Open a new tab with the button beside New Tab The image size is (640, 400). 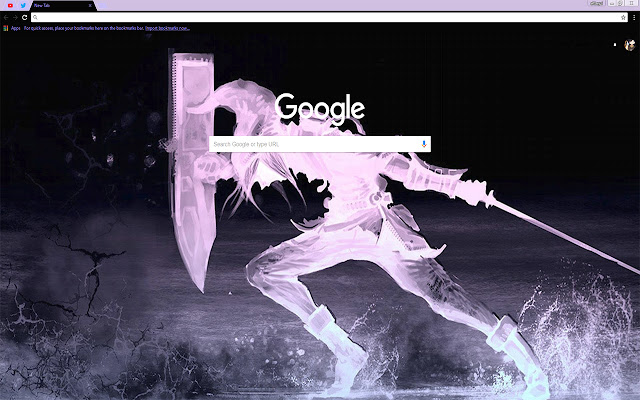102,5
